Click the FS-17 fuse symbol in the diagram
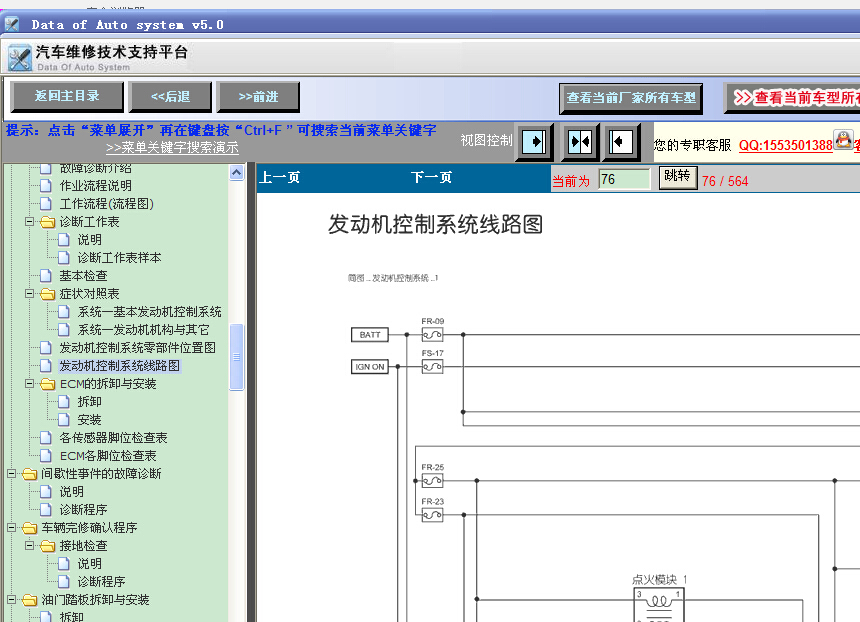Viewport: 860px width, 622px height. pos(432,366)
